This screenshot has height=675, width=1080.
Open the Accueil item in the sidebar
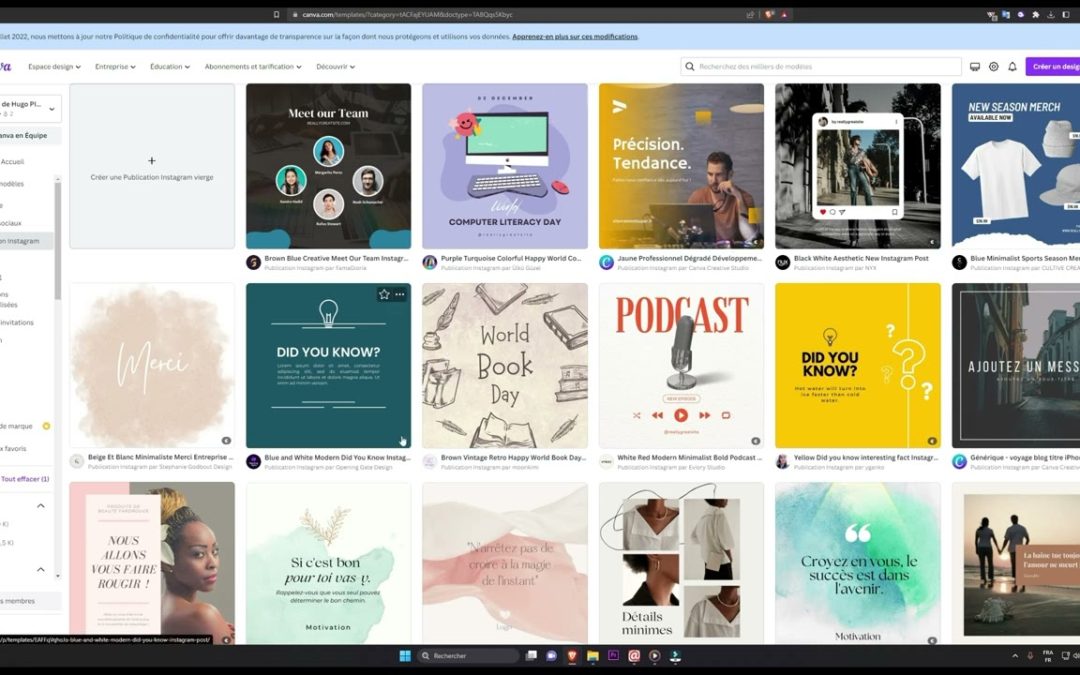[x=13, y=162]
